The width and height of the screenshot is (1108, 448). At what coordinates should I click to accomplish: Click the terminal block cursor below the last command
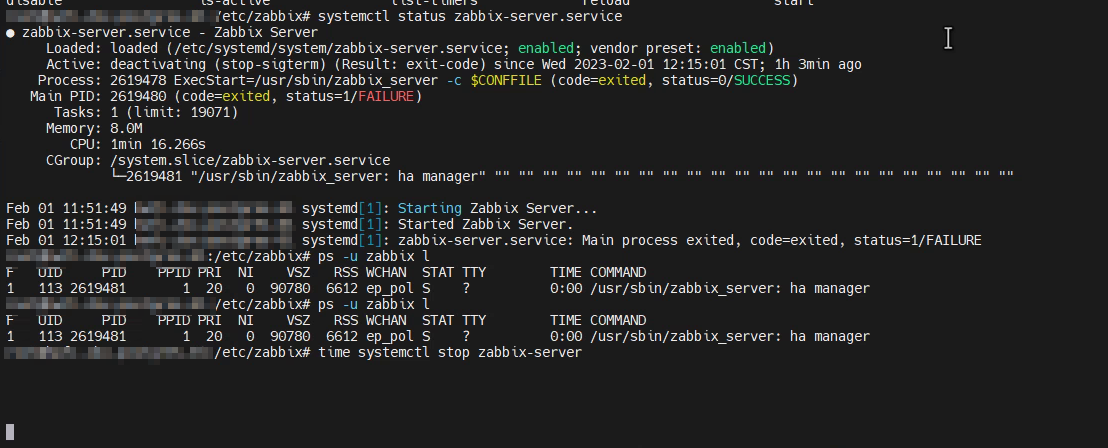pos(10,432)
